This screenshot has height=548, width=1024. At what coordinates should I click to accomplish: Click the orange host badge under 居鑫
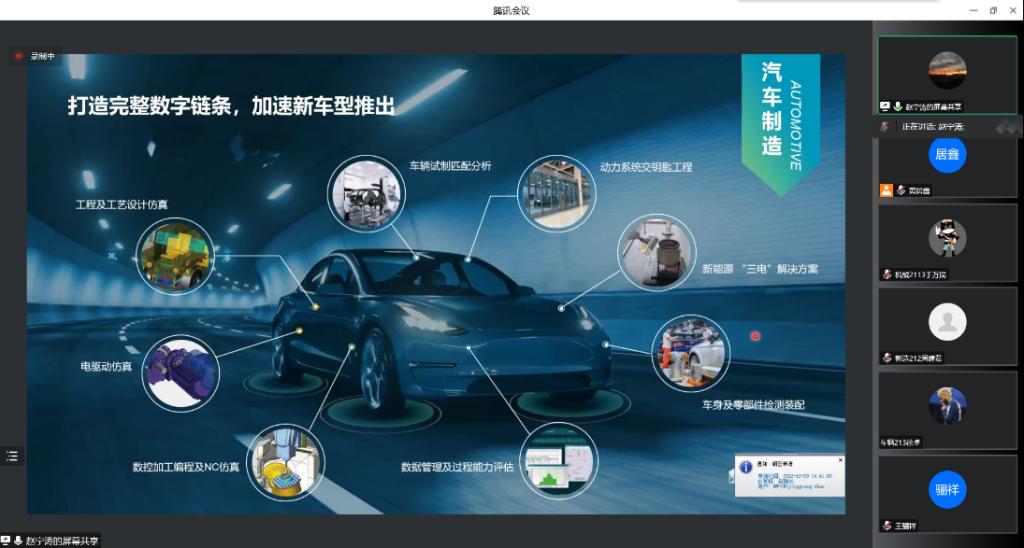(x=886, y=190)
